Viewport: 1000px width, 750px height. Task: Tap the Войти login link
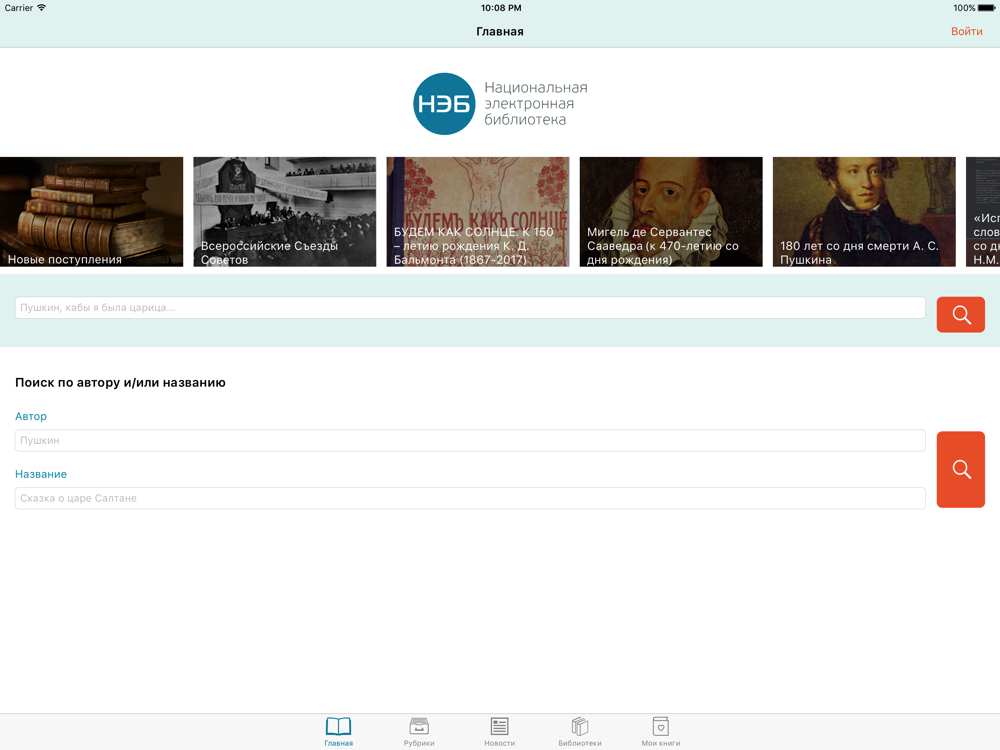point(966,31)
